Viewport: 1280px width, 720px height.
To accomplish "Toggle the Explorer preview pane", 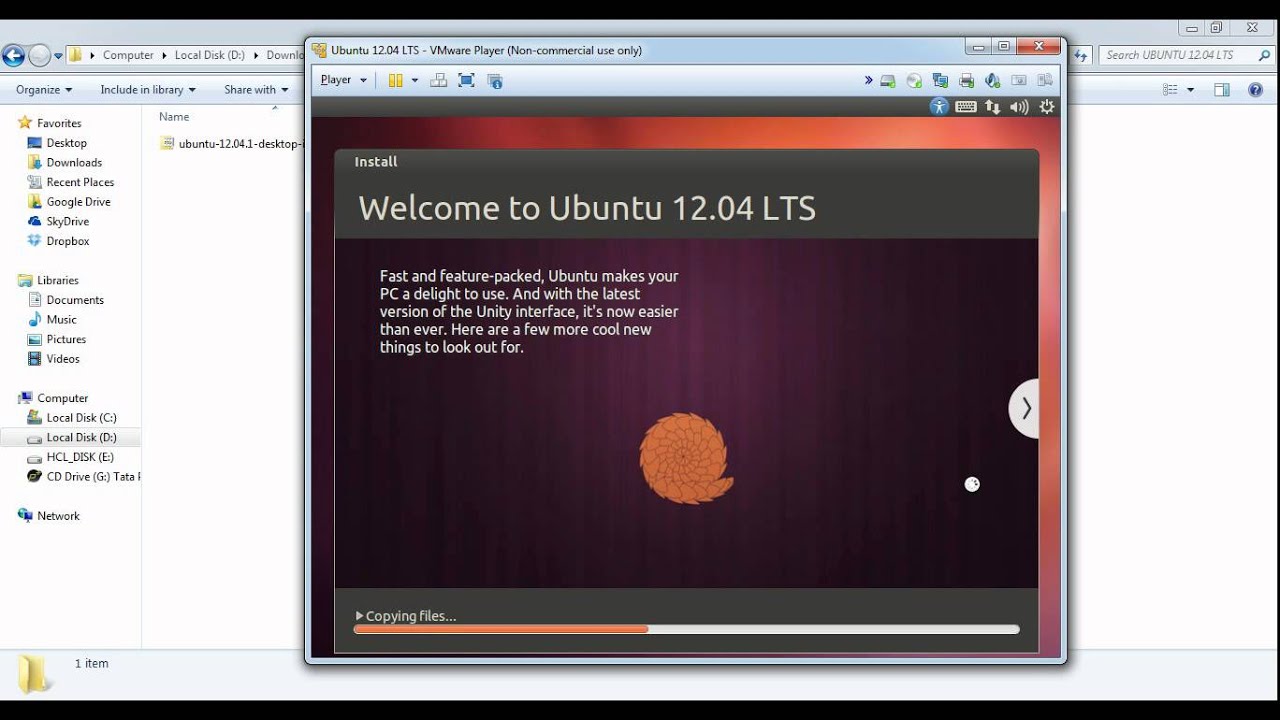I will [1222, 89].
